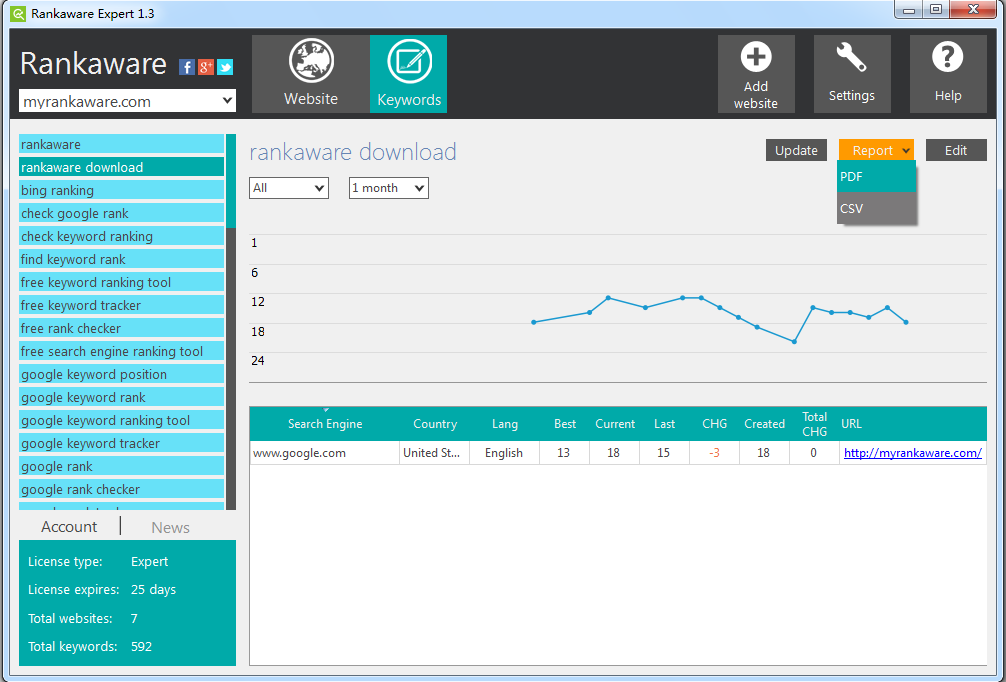The width and height of the screenshot is (1006, 682).
Task: Open the Twitter social icon
Action: pos(225,67)
